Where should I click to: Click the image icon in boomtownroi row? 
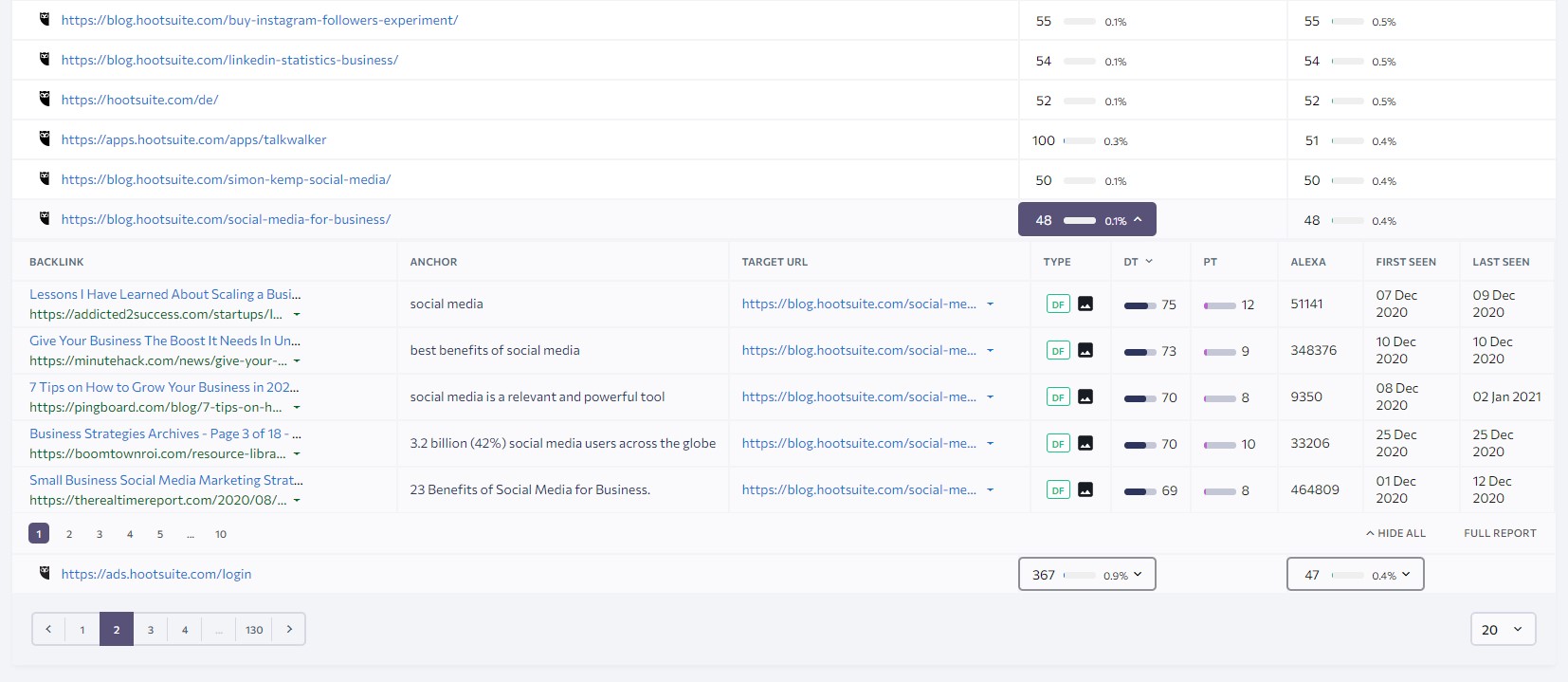pyautogui.click(x=1085, y=443)
